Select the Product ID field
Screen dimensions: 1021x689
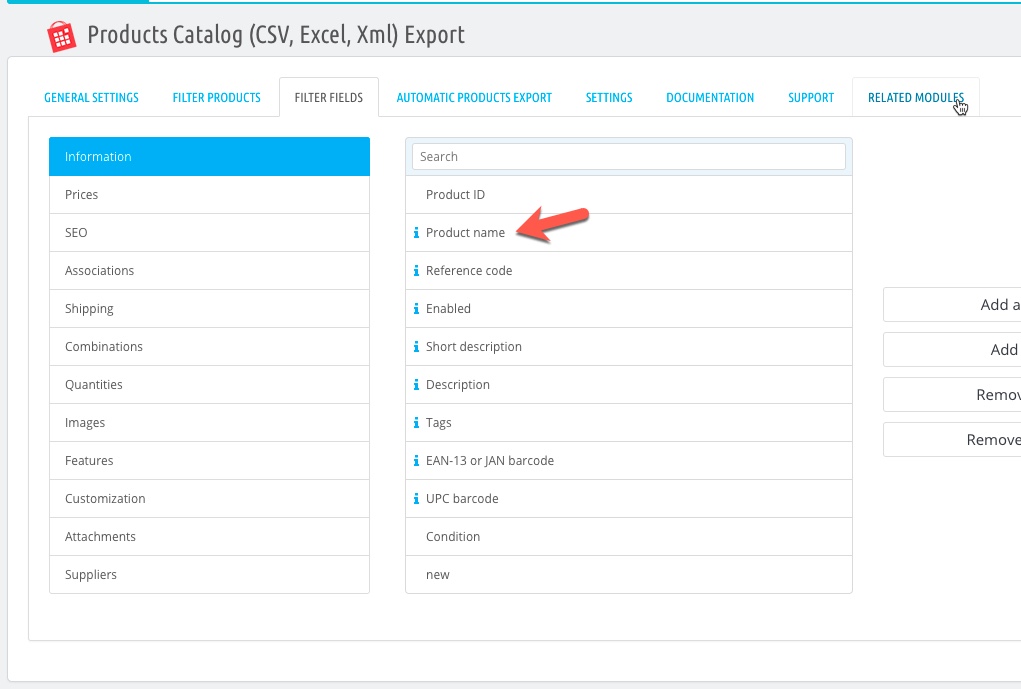(x=629, y=195)
